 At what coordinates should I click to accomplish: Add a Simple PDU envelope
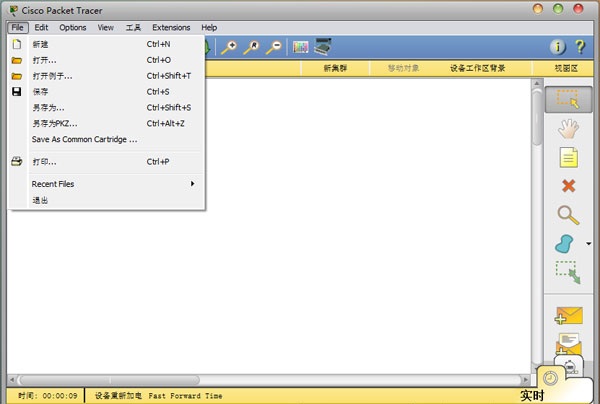pyautogui.click(x=568, y=316)
